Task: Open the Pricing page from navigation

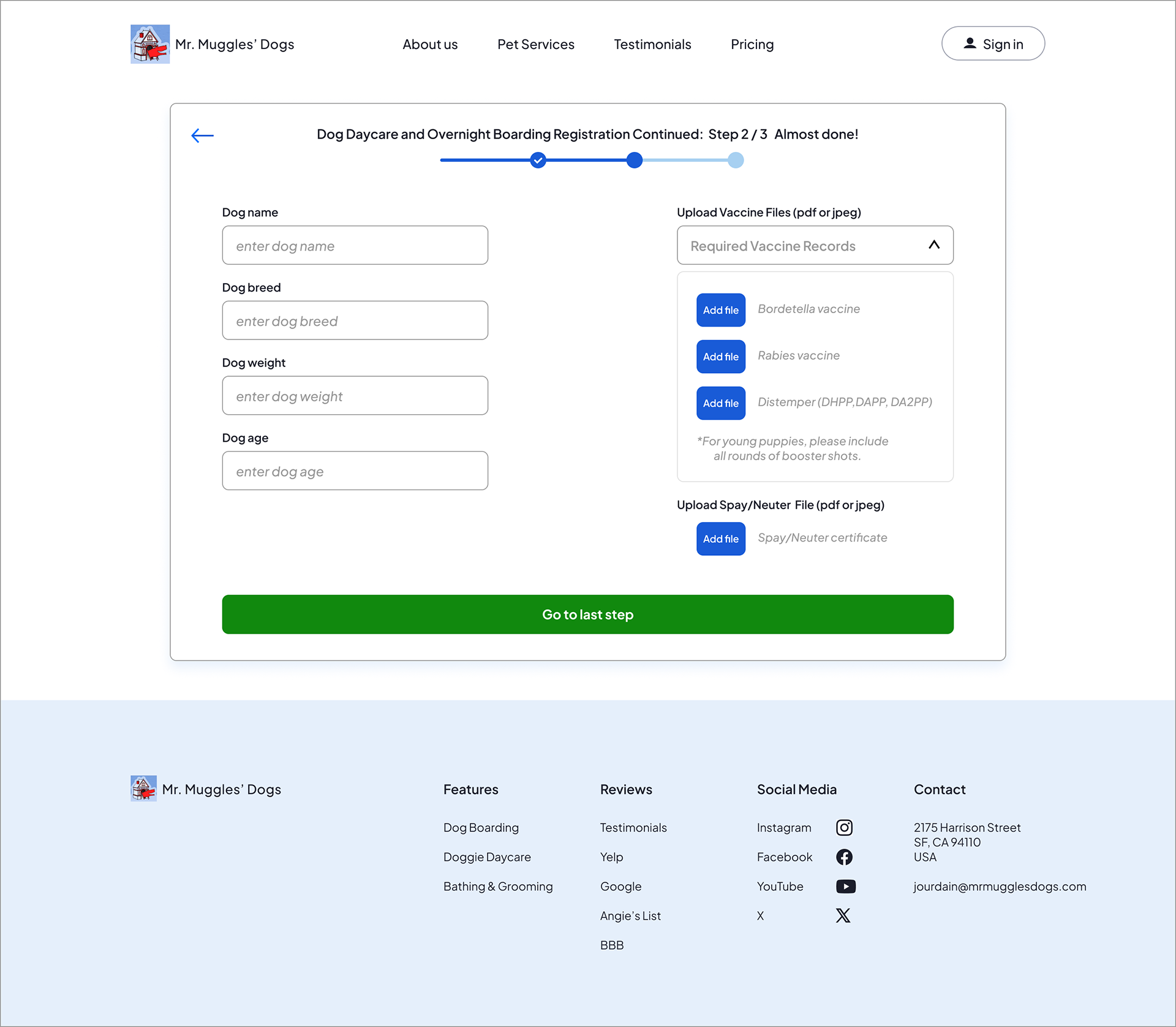Action: coord(752,44)
